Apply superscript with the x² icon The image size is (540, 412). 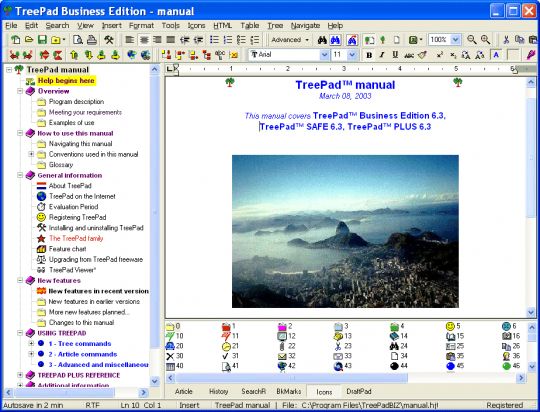pyautogui.click(x=440, y=55)
